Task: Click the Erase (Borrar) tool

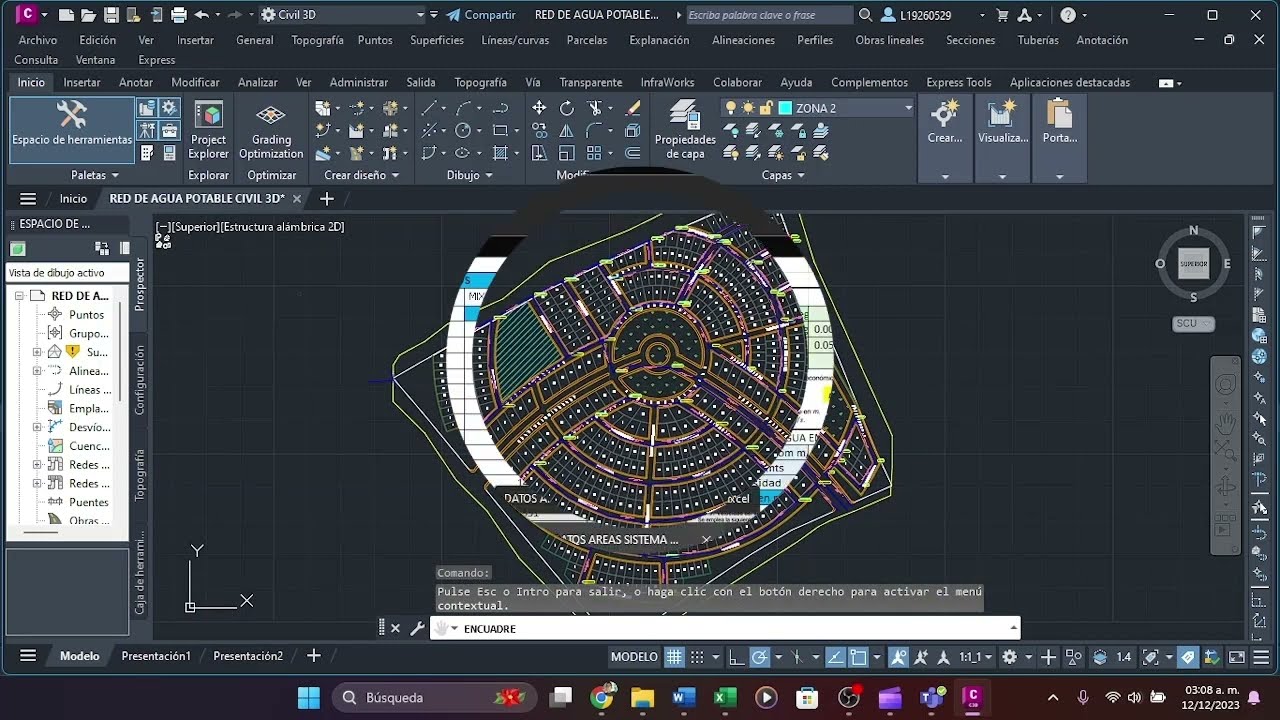Action: pyautogui.click(x=632, y=108)
